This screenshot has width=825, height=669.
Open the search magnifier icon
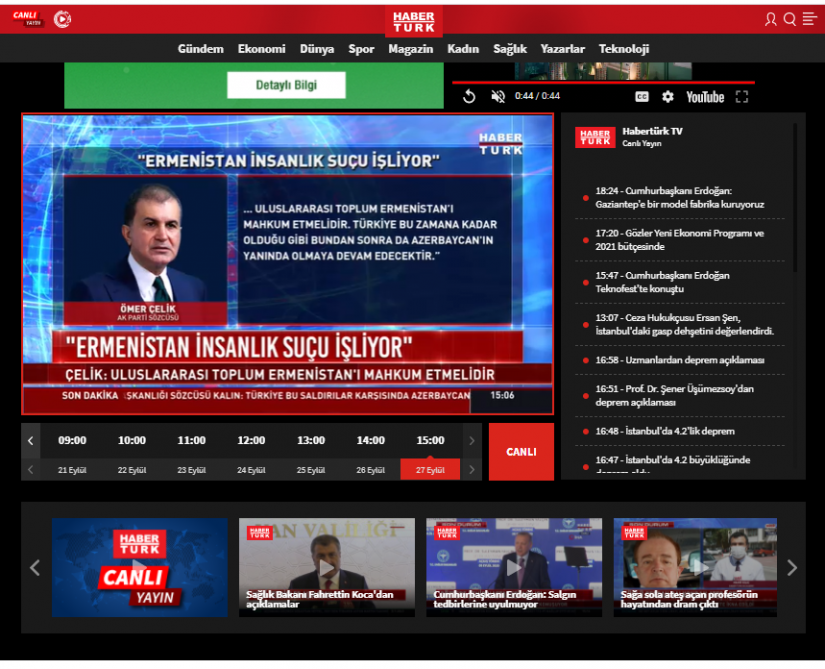pos(789,19)
